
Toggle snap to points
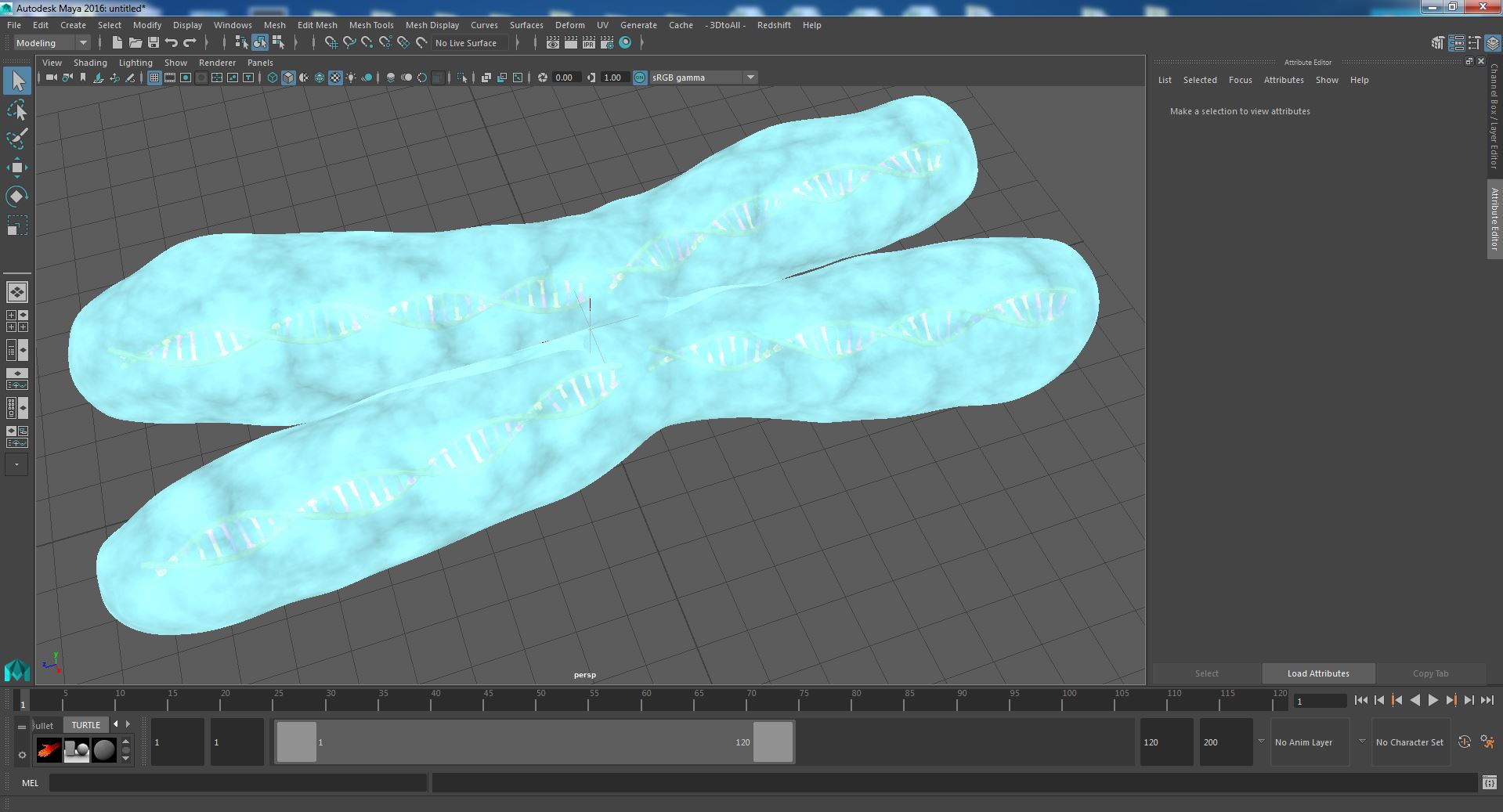click(367, 43)
